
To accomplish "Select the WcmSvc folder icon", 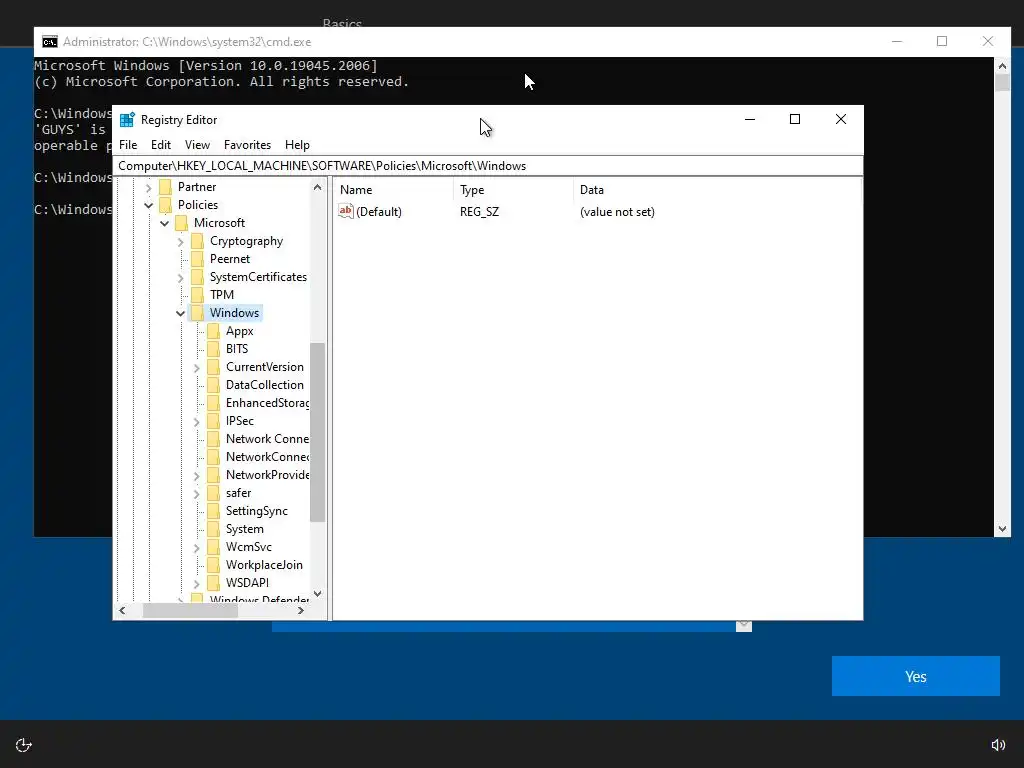I will click(x=214, y=547).
